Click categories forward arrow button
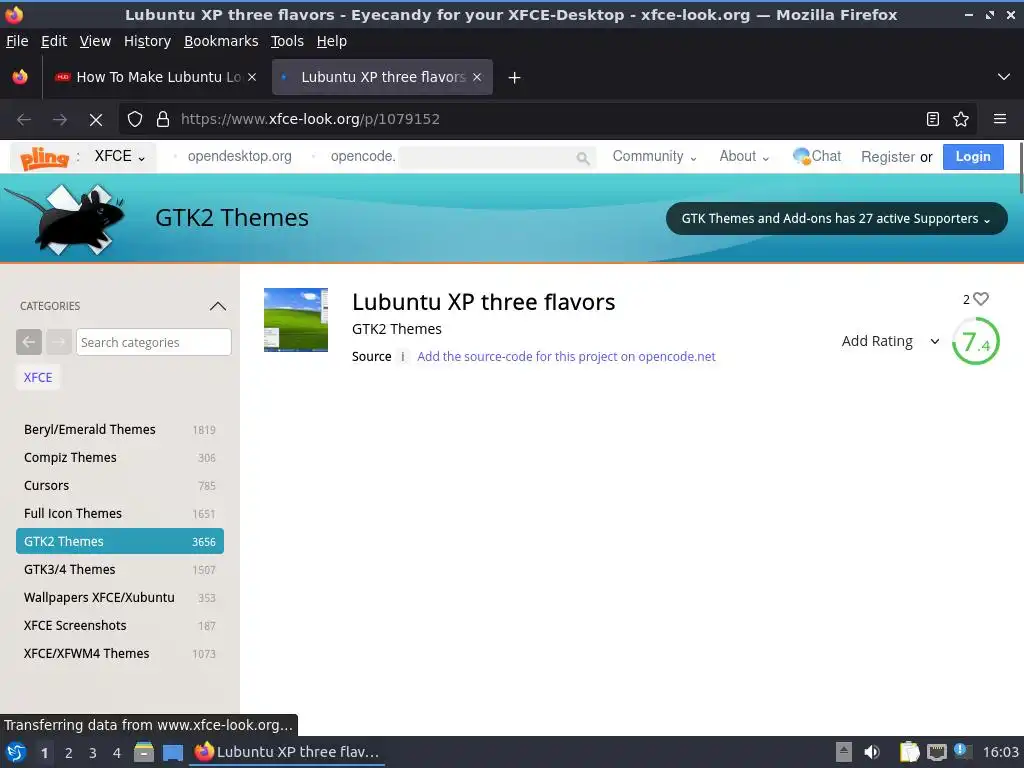The width and height of the screenshot is (1024, 768). (x=59, y=342)
